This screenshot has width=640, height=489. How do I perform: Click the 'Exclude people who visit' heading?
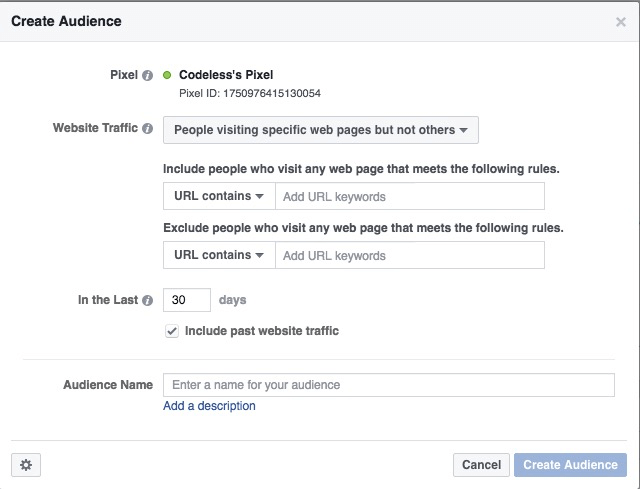[363, 228]
